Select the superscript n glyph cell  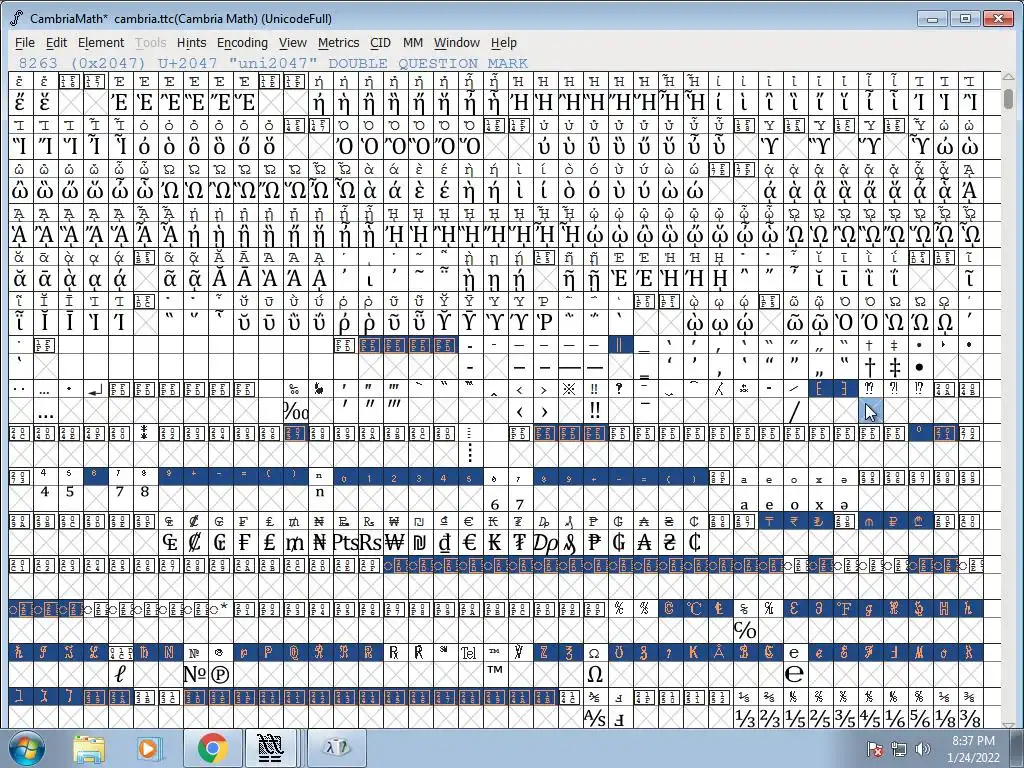[x=319, y=492]
